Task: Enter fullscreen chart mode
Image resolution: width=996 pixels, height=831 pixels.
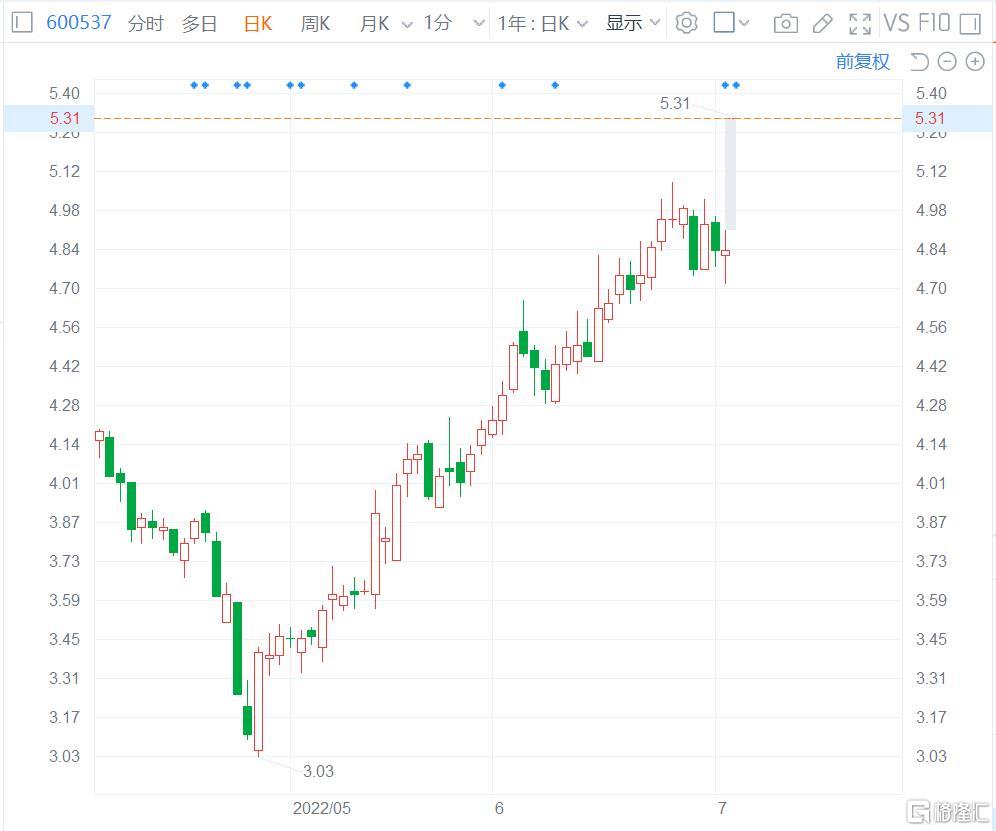Action: pyautogui.click(x=859, y=23)
